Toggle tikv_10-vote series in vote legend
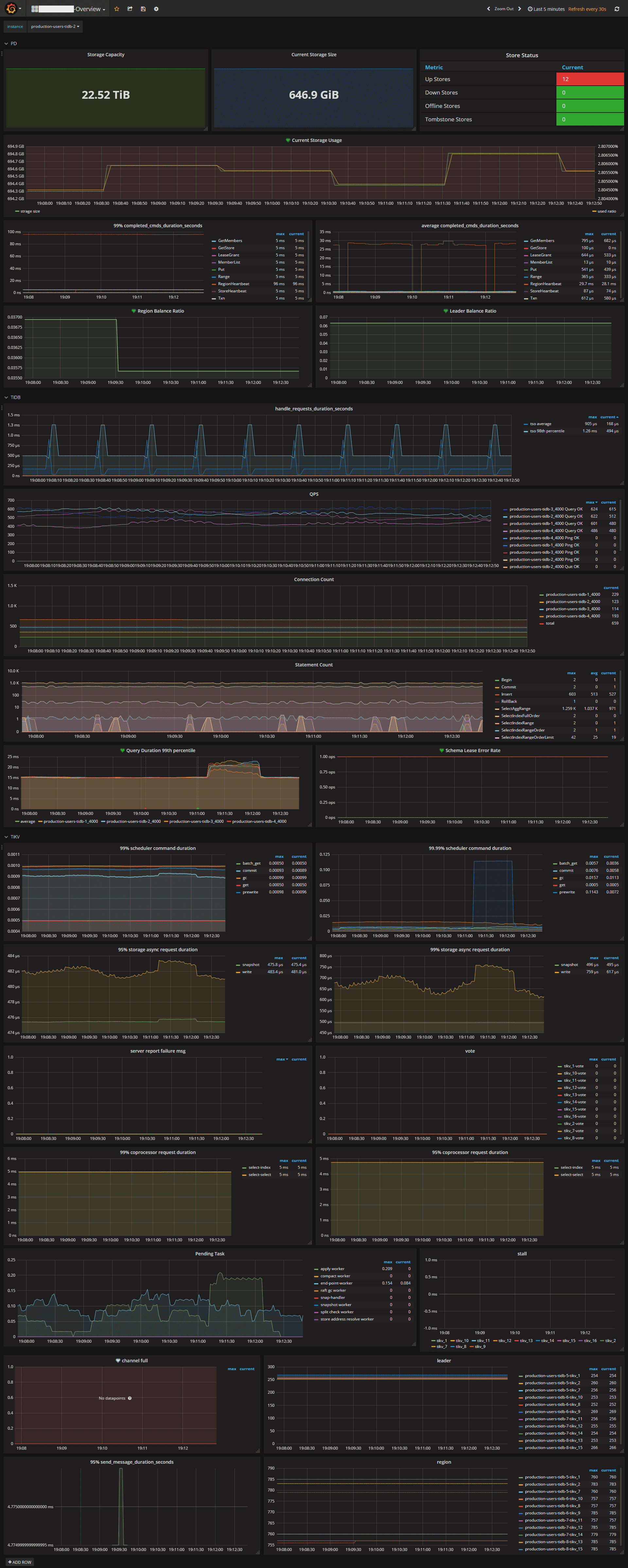 coord(575,1073)
